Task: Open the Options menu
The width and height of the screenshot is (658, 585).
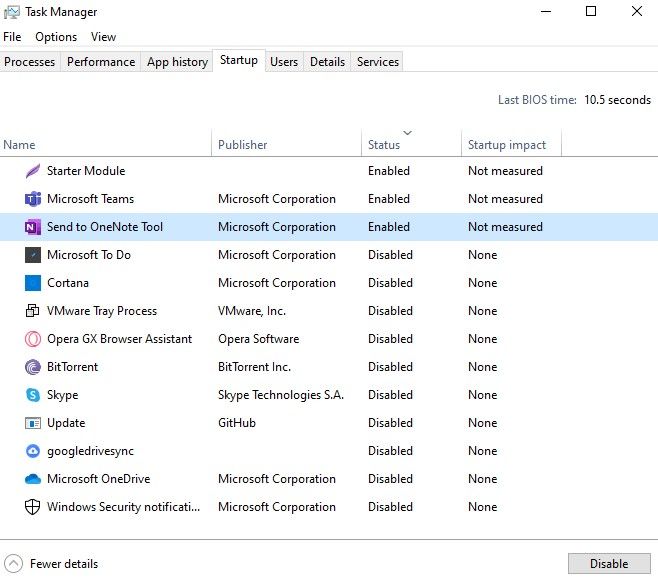Action: click(56, 37)
